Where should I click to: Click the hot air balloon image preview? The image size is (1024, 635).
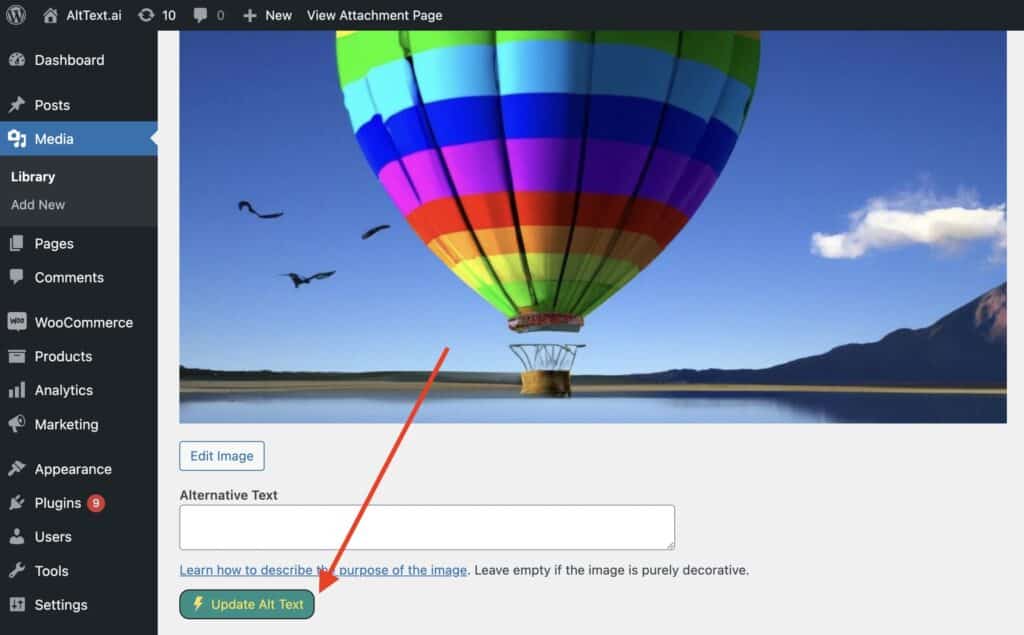[x=592, y=227]
